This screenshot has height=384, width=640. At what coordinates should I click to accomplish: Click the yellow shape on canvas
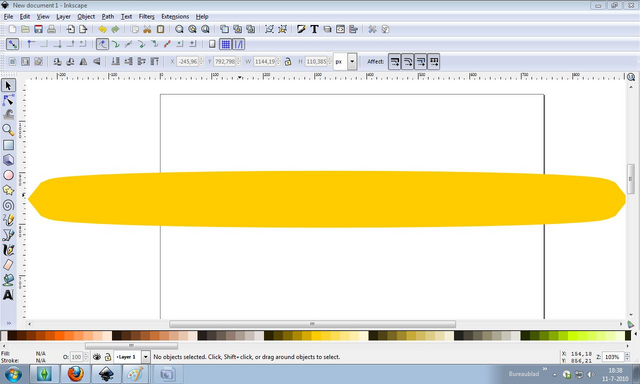pos(327,199)
